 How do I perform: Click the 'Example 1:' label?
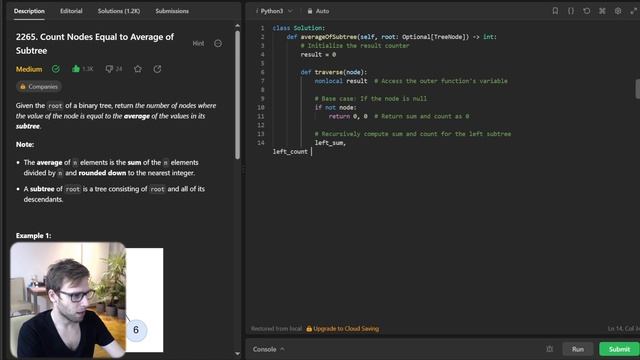pyautogui.click(x=33, y=236)
